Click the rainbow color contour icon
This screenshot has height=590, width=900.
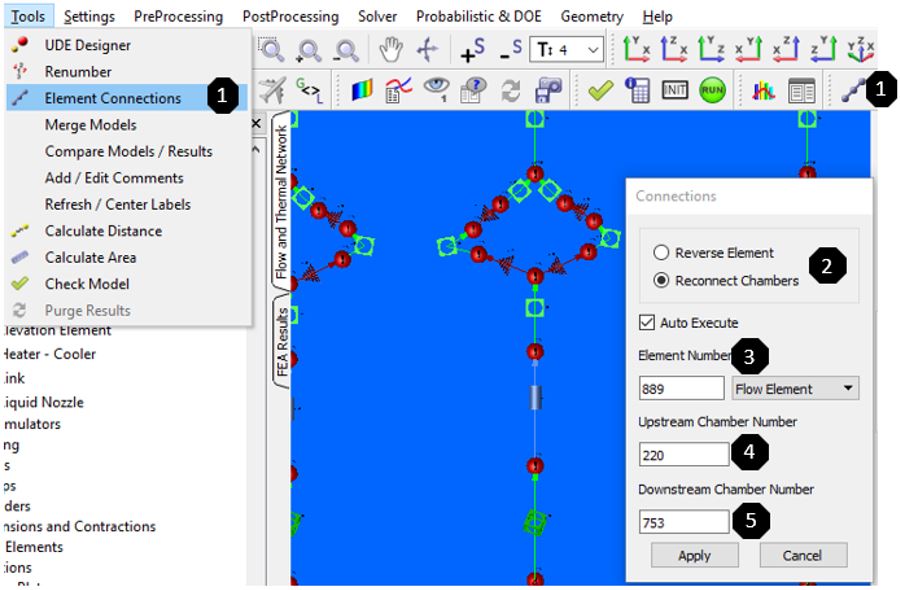point(362,90)
